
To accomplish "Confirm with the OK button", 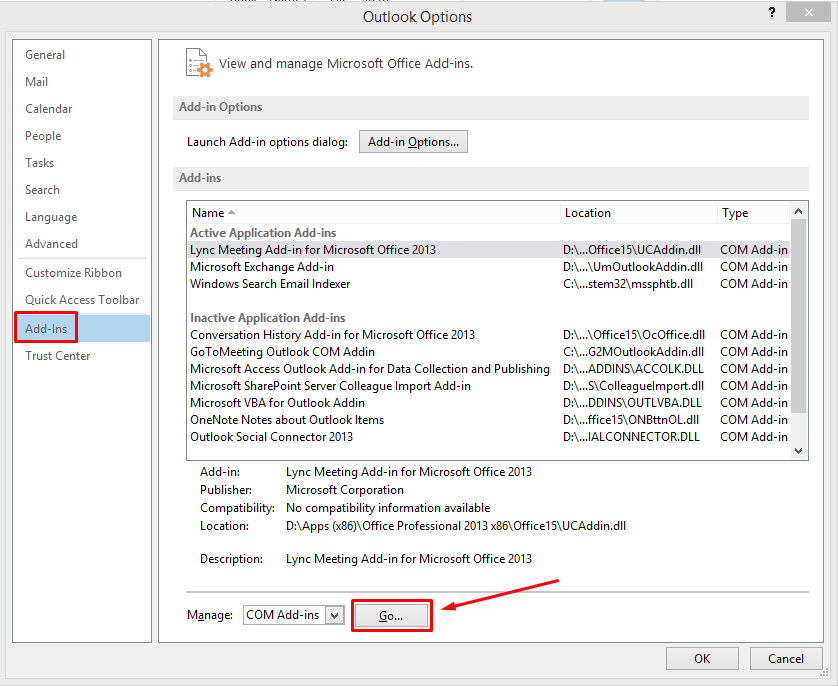I will (x=702, y=659).
